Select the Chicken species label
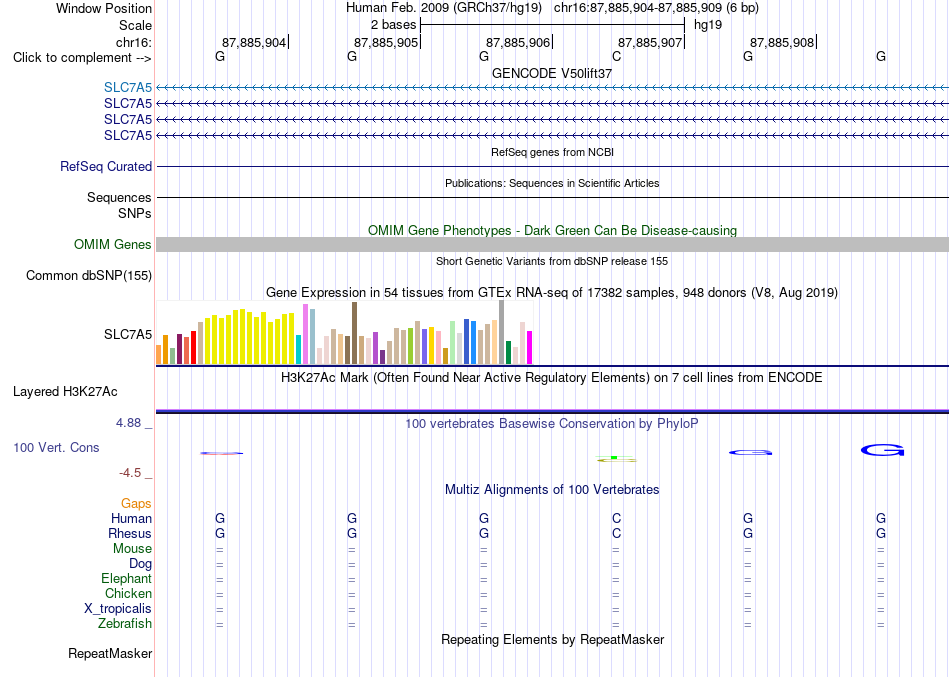Viewport: 950px width, 677px height. pyautogui.click(x=128, y=593)
